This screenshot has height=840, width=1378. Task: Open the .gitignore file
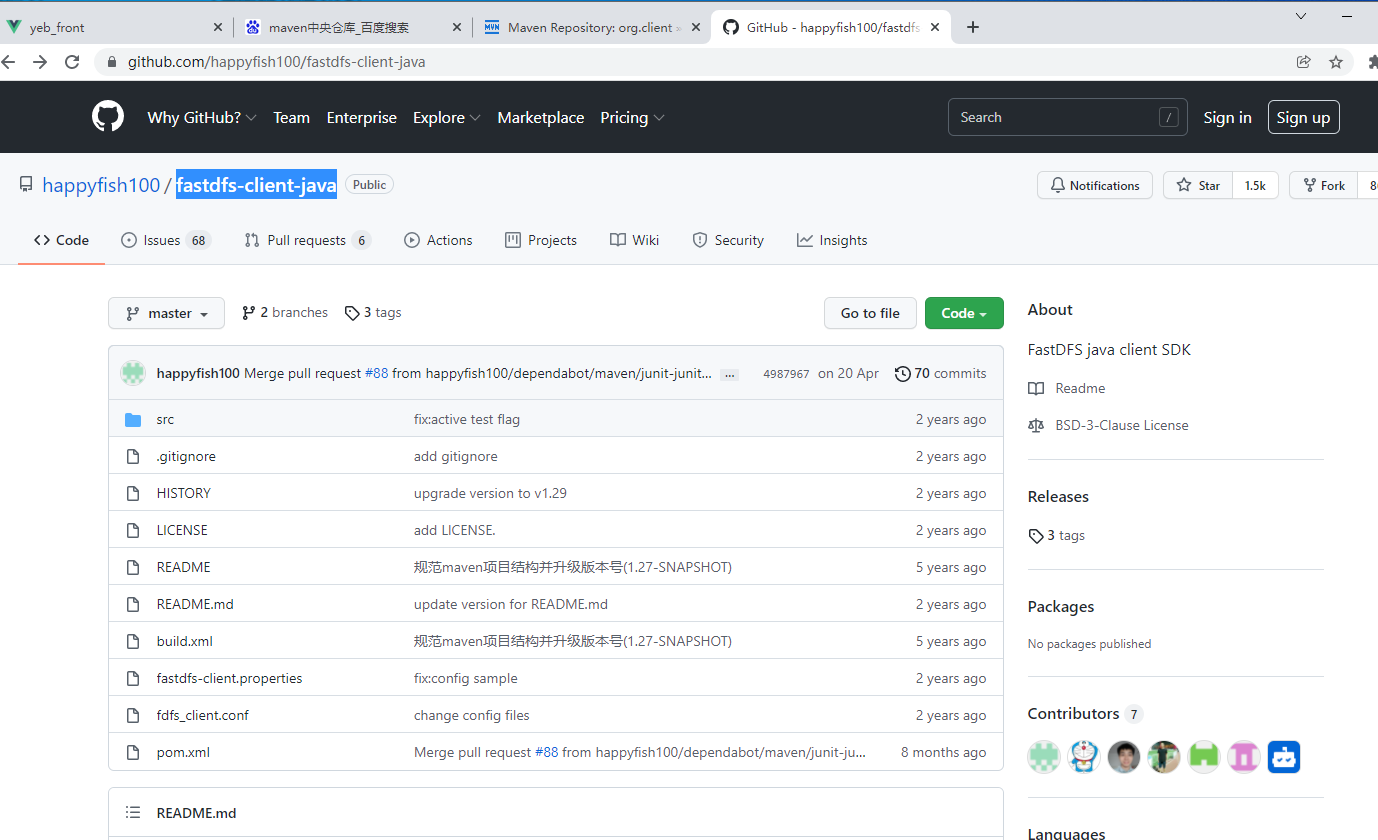tap(186, 457)
